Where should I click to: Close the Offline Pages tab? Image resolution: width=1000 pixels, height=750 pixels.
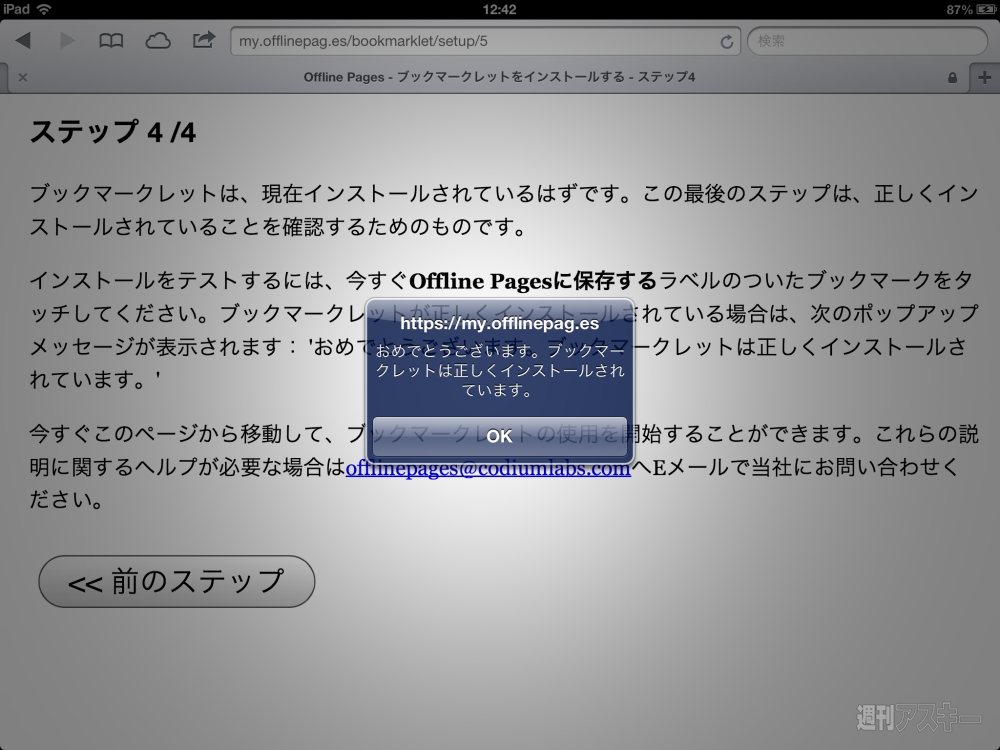click(x=23, y=77)
